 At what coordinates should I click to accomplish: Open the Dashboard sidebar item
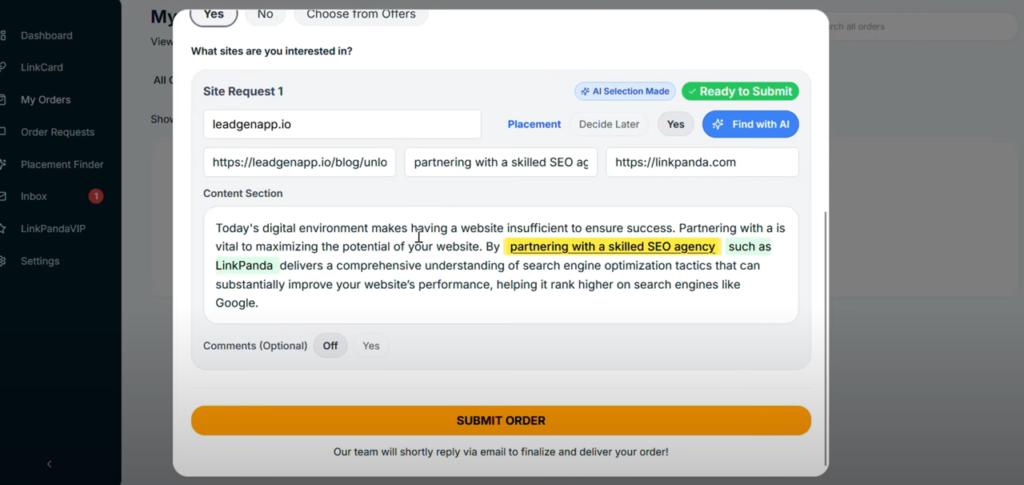click(46, 36)
